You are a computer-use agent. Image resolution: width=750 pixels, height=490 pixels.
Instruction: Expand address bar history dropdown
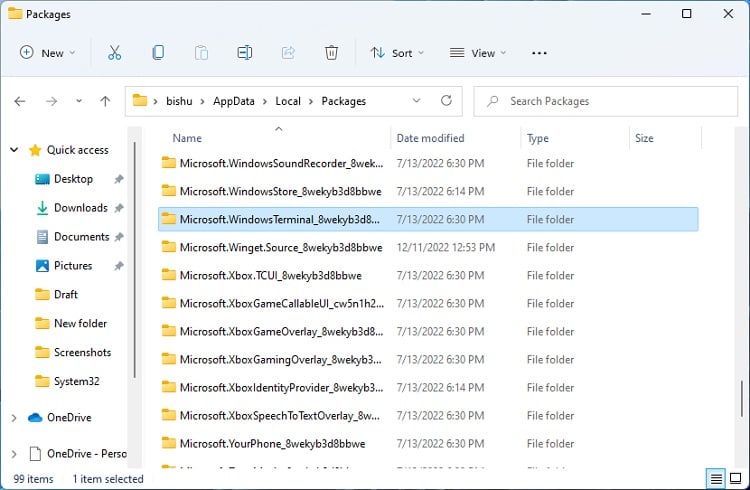pyautogui.click(x=416, y=100)
